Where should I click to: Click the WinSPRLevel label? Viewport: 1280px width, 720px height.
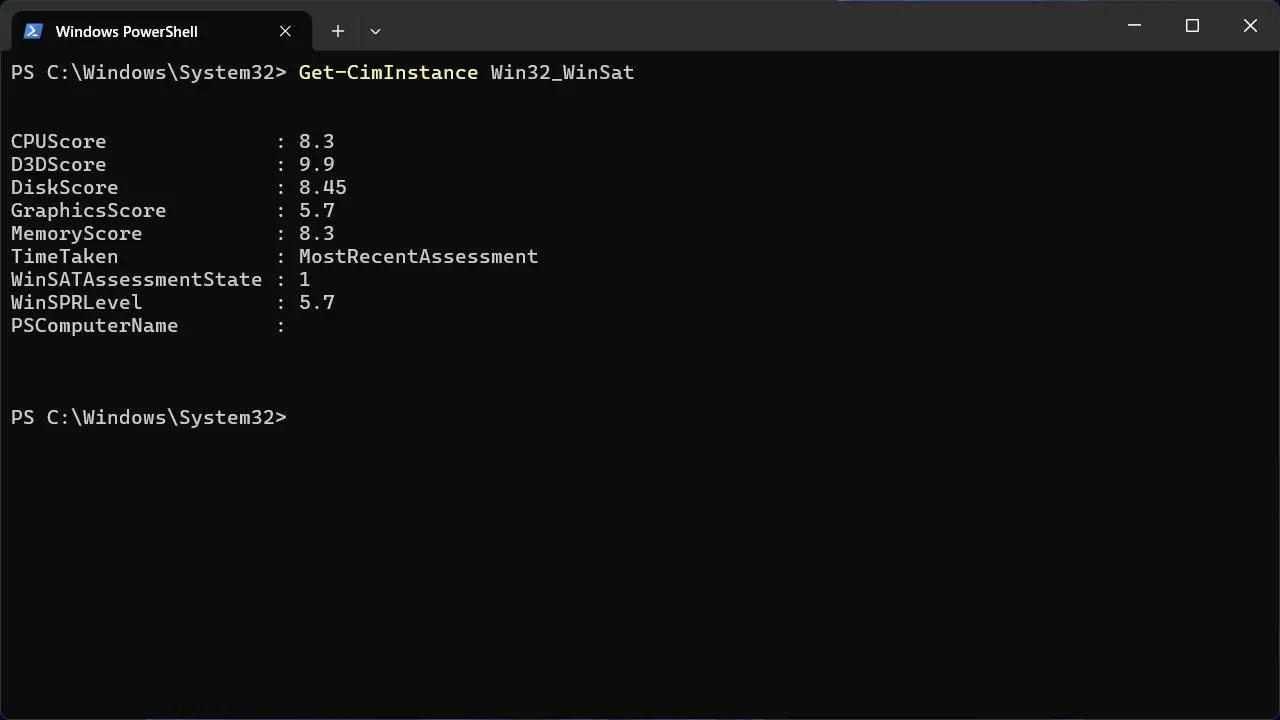tap(76, 302)
